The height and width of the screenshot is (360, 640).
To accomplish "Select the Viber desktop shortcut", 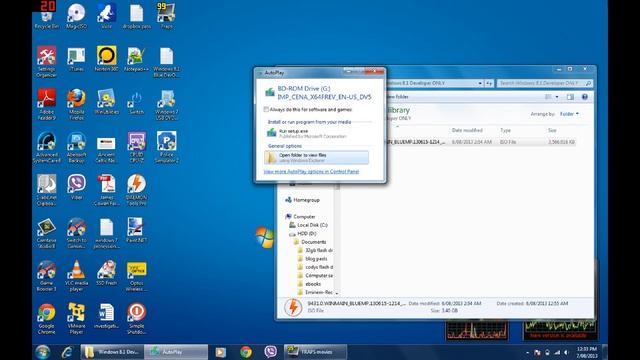I will 76,187.
